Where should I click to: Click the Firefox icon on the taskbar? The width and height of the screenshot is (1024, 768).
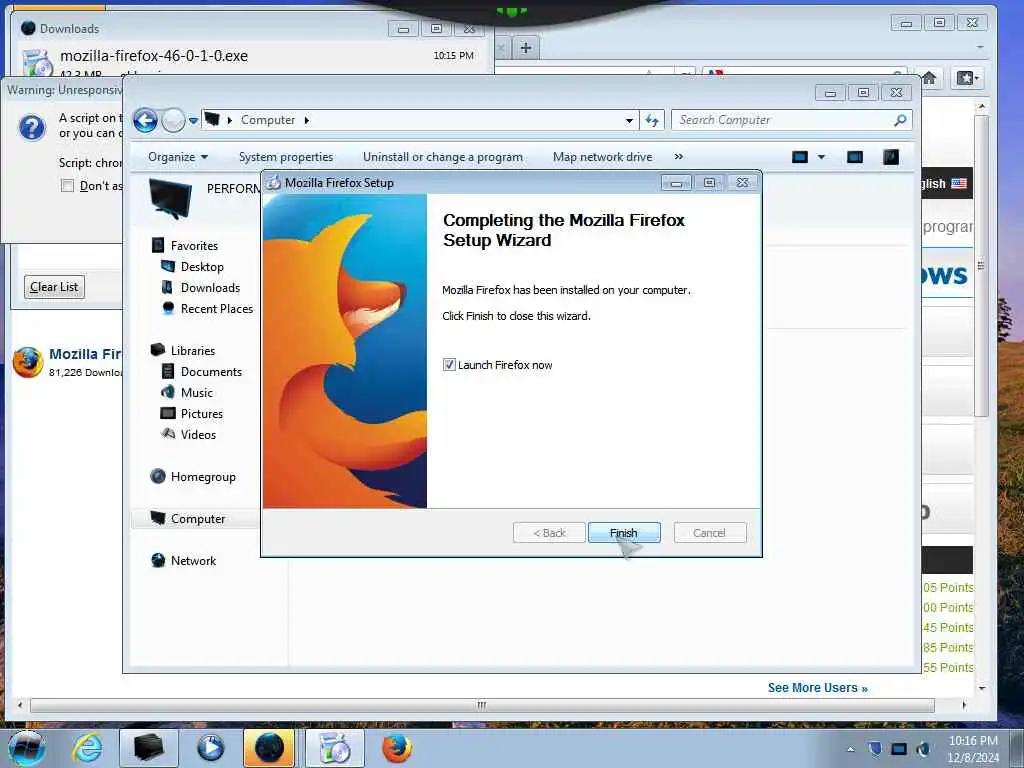[x=397, y=748]
